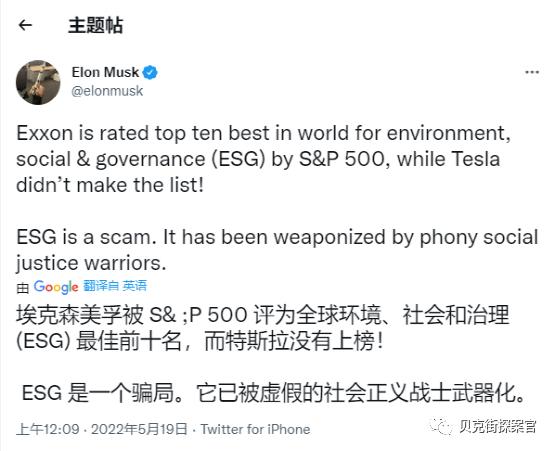This screenshot has width=554, height=451.
Task: Click the 由 label before Google
Action: pos(23,288)
